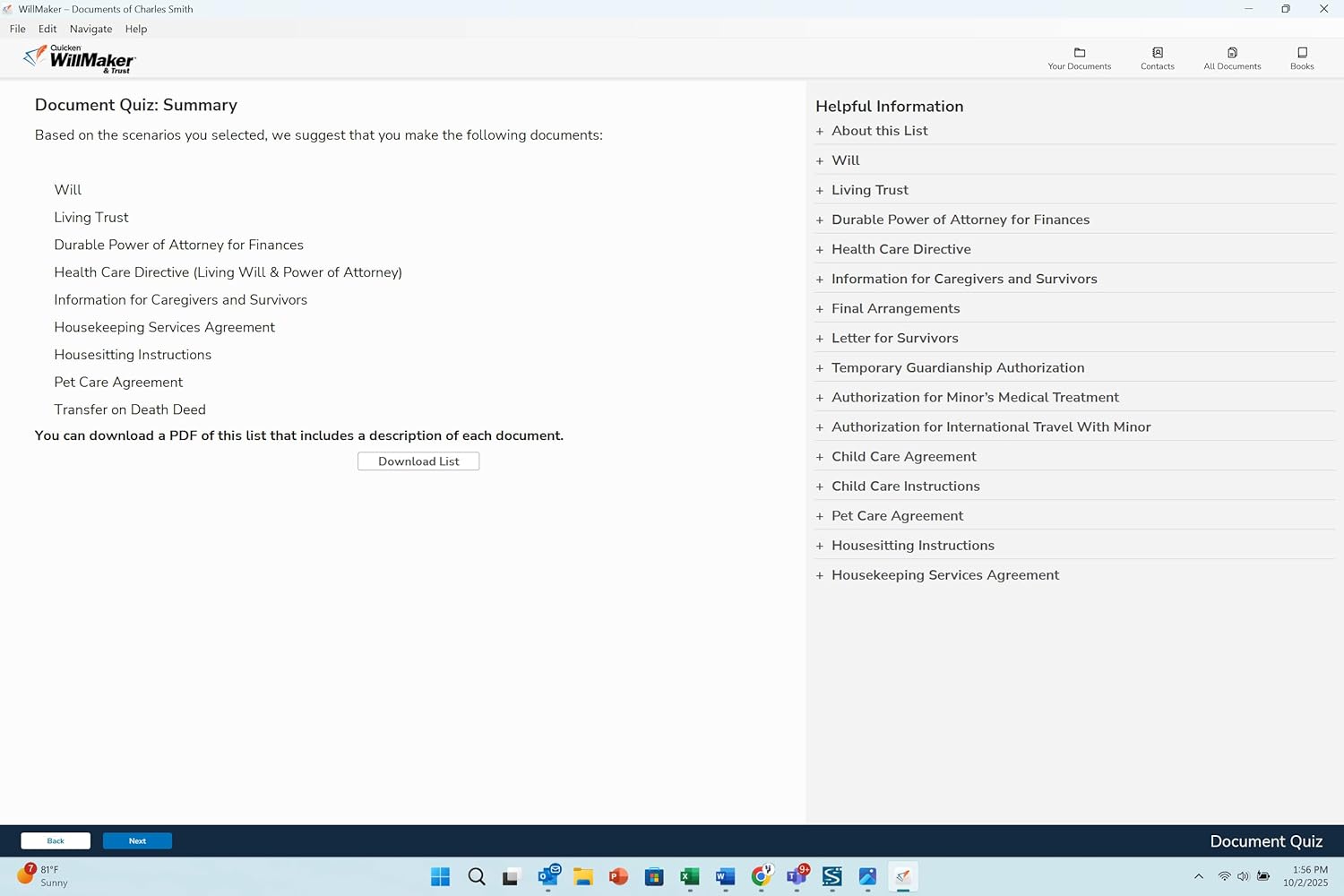Show hidden system tray icons
The width and height of the screenshot is (1344, 896).
(x=1199, y=876)
